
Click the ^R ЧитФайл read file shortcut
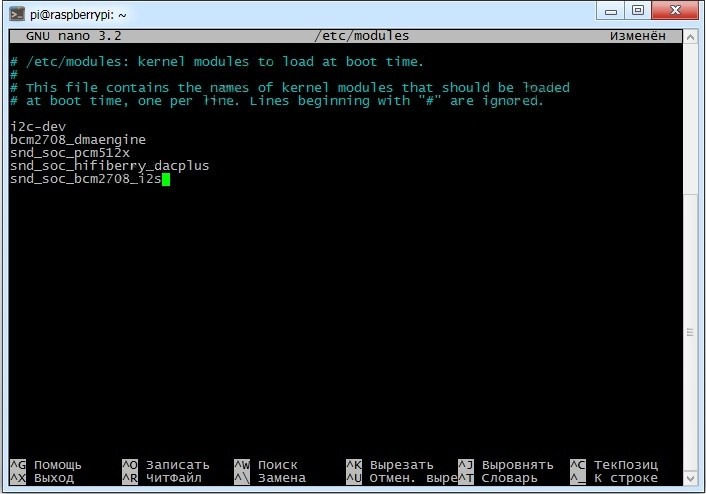pyautogui.click(x=162, y=478)
